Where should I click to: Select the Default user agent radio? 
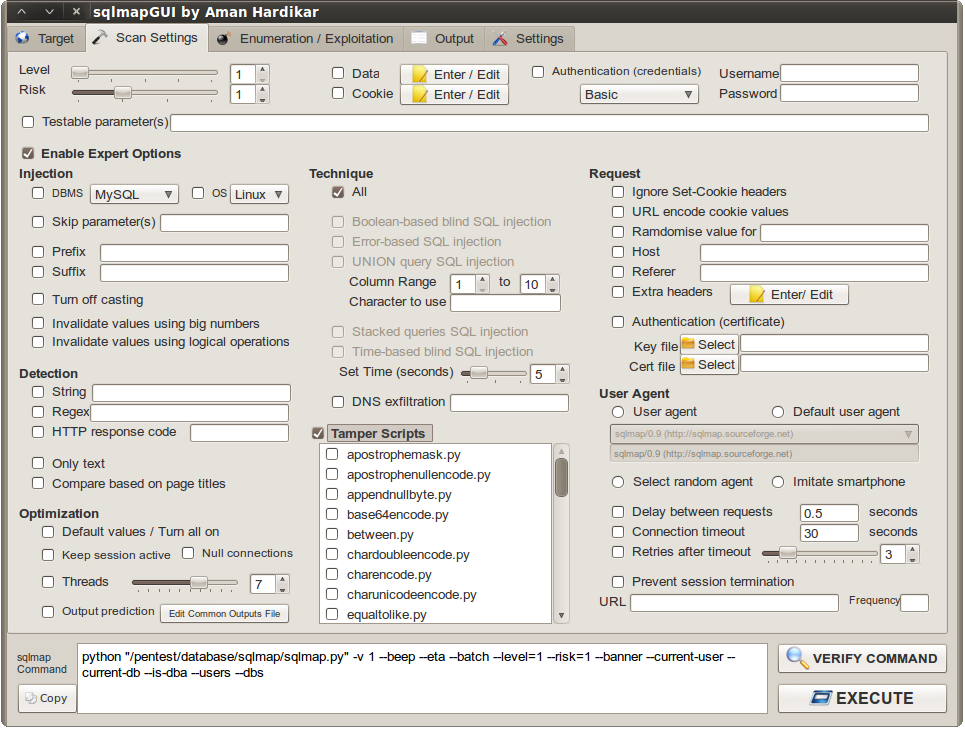click(x=778, y=412)
